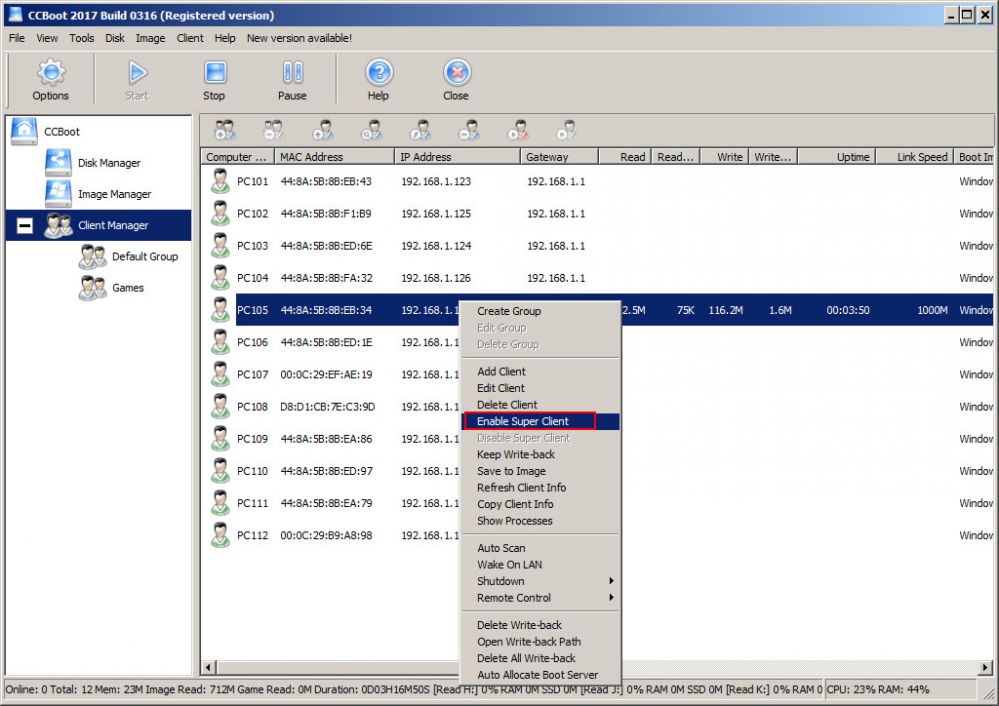
Task: Choose Auto Scan from context menu
Action: 540,548
